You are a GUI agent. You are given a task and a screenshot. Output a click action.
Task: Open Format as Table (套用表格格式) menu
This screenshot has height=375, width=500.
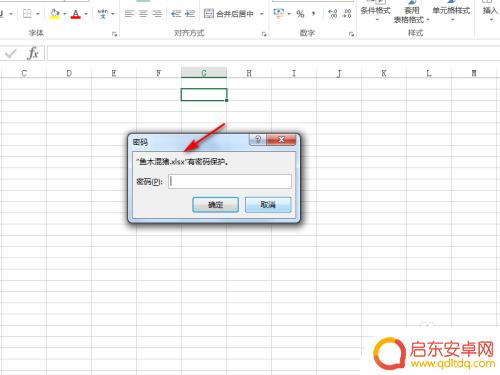412,12
